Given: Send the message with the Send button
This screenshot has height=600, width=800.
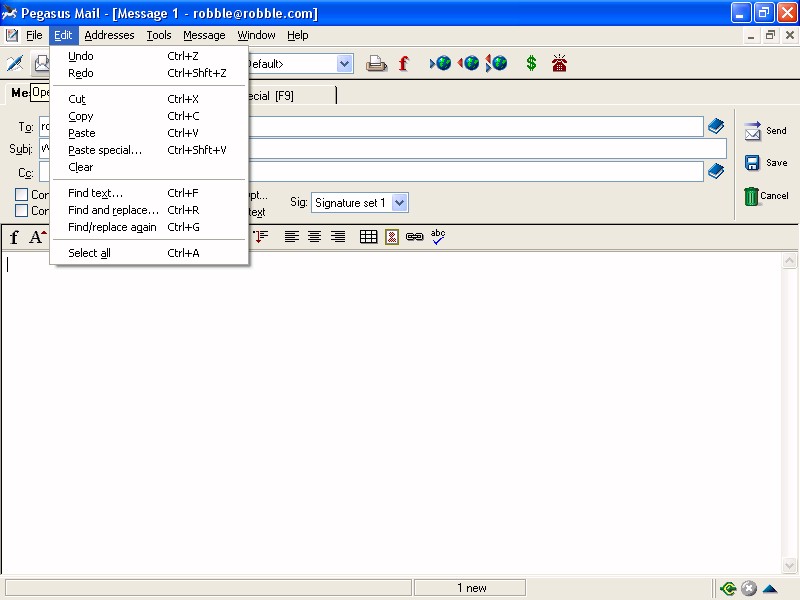Looking at the screenshot, I should [765, 131].
